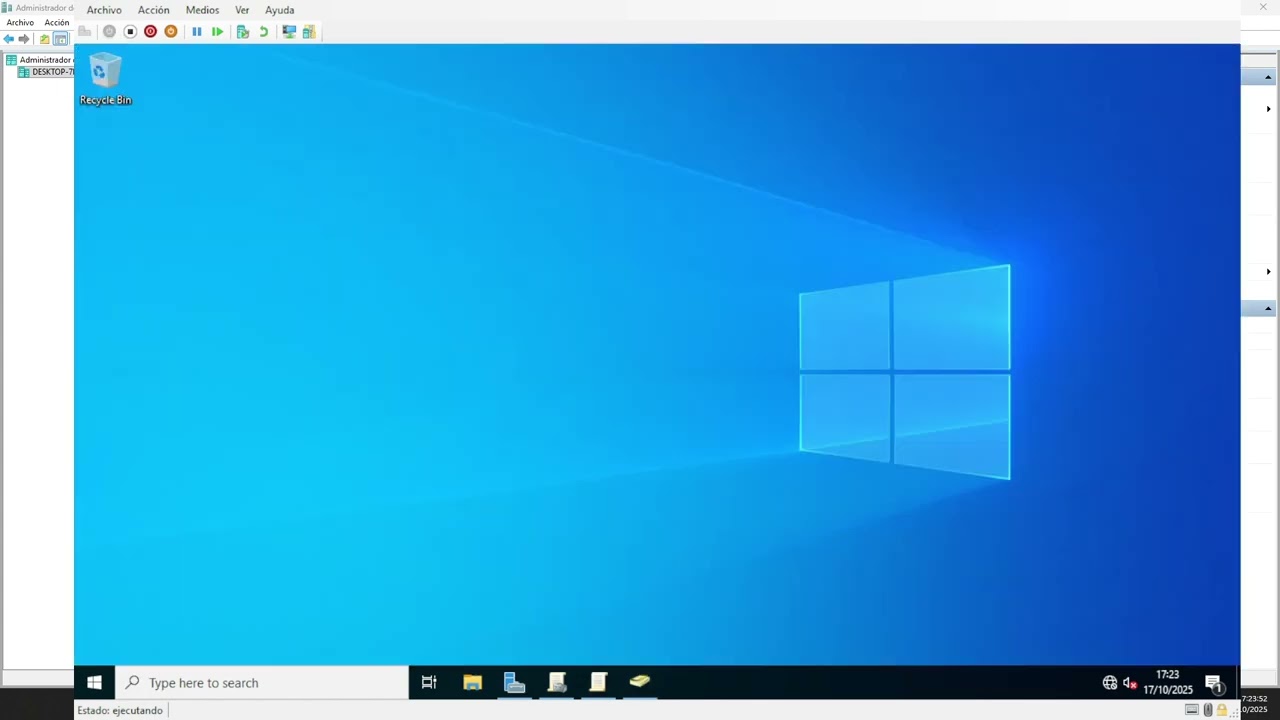Click the plain paper scroll taskbar icon
The width and height of the screenshot is (1280, 720).
click(x=598, y=683)
